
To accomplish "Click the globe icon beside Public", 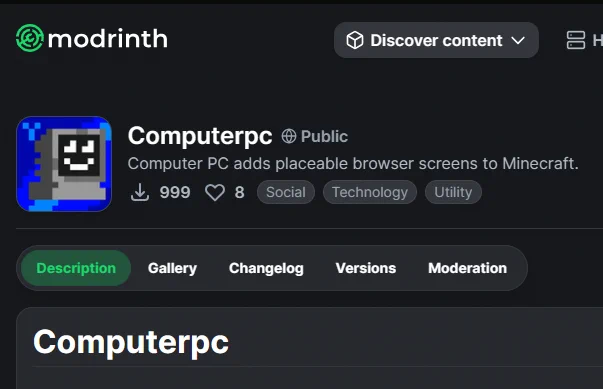I will [x=289, y=136].
